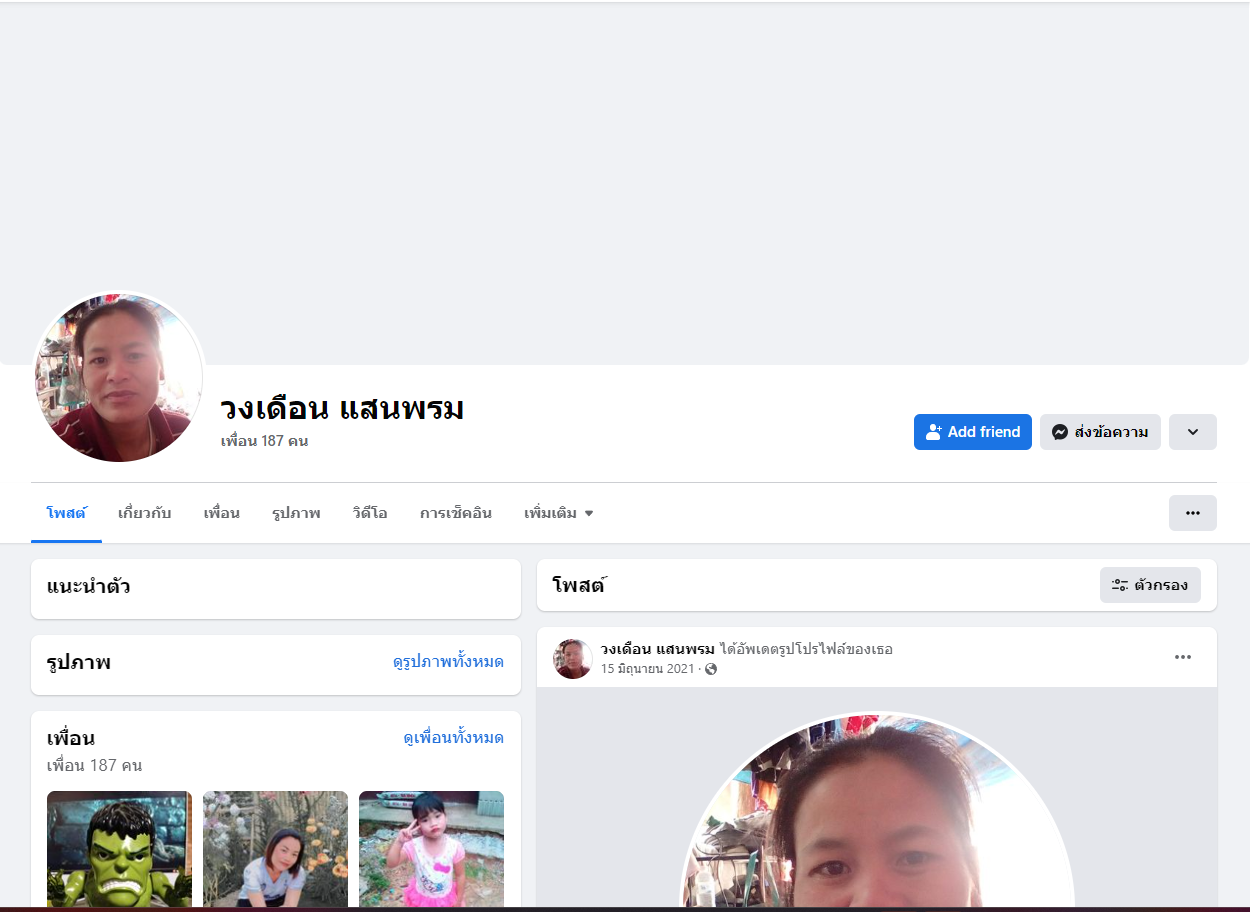This screenshot has width=1250, height=912.
Task: Click the ตัวกรอง filter button
Action: [1150, 585]
